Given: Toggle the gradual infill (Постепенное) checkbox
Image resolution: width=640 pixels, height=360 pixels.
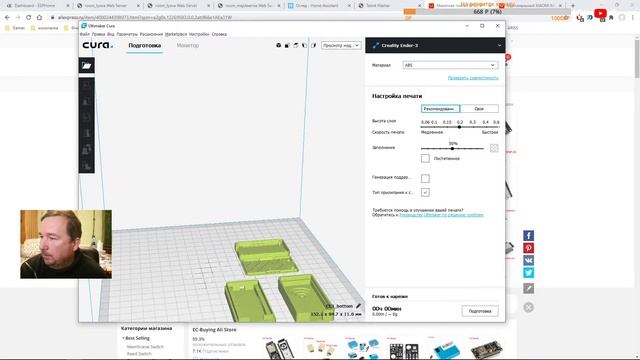Looking at the screenshot, I should pos(425,158).
